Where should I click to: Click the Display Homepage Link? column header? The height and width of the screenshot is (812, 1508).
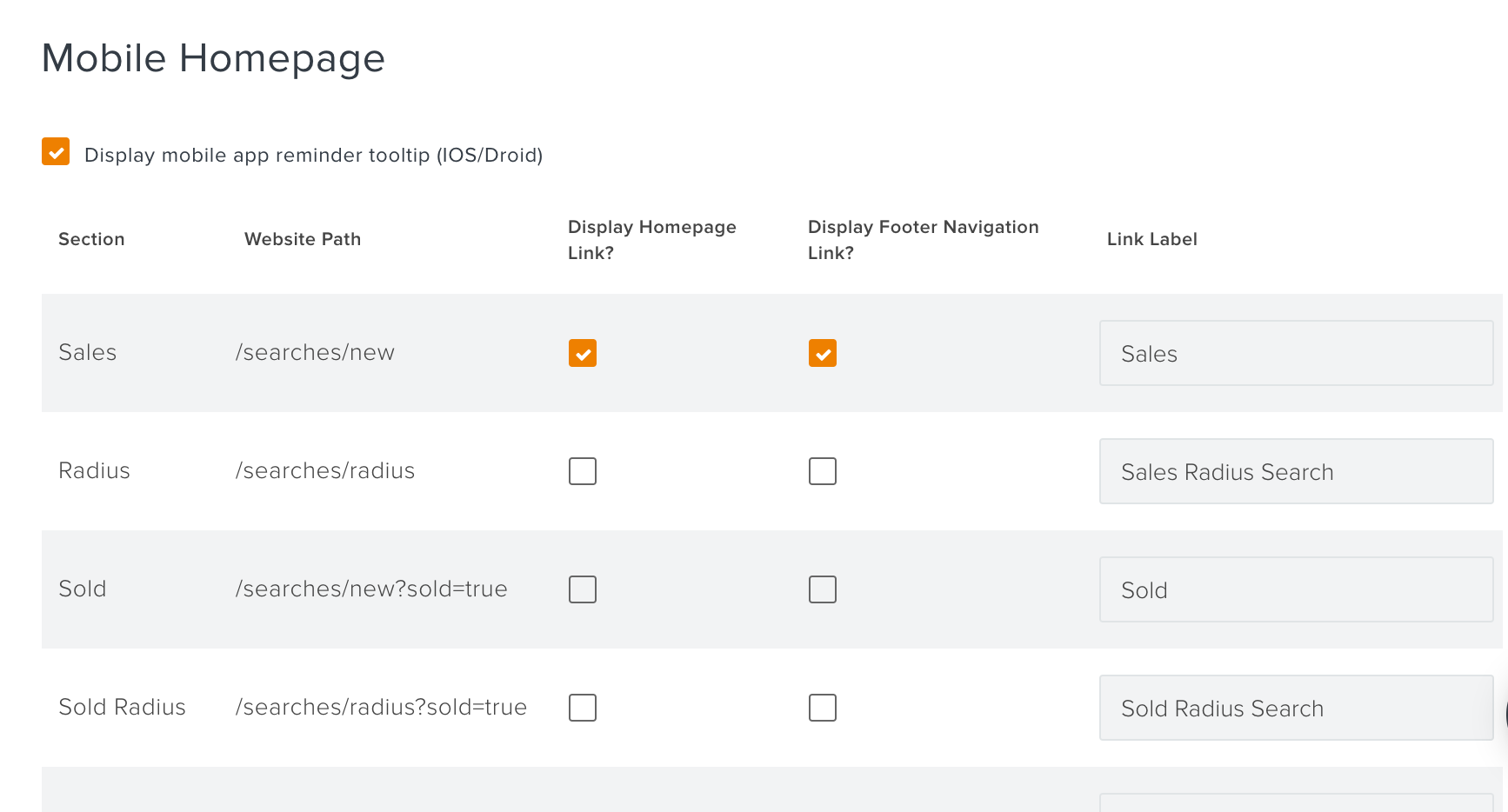(652, 240)
